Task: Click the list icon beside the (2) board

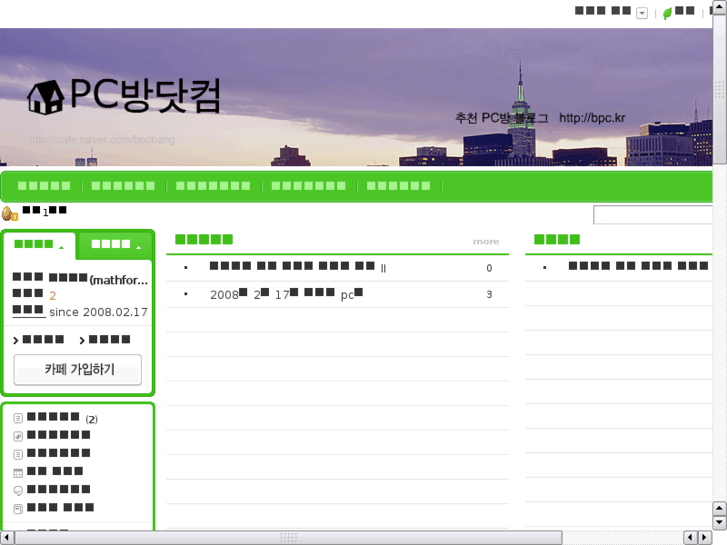Action: pos(18,418)
